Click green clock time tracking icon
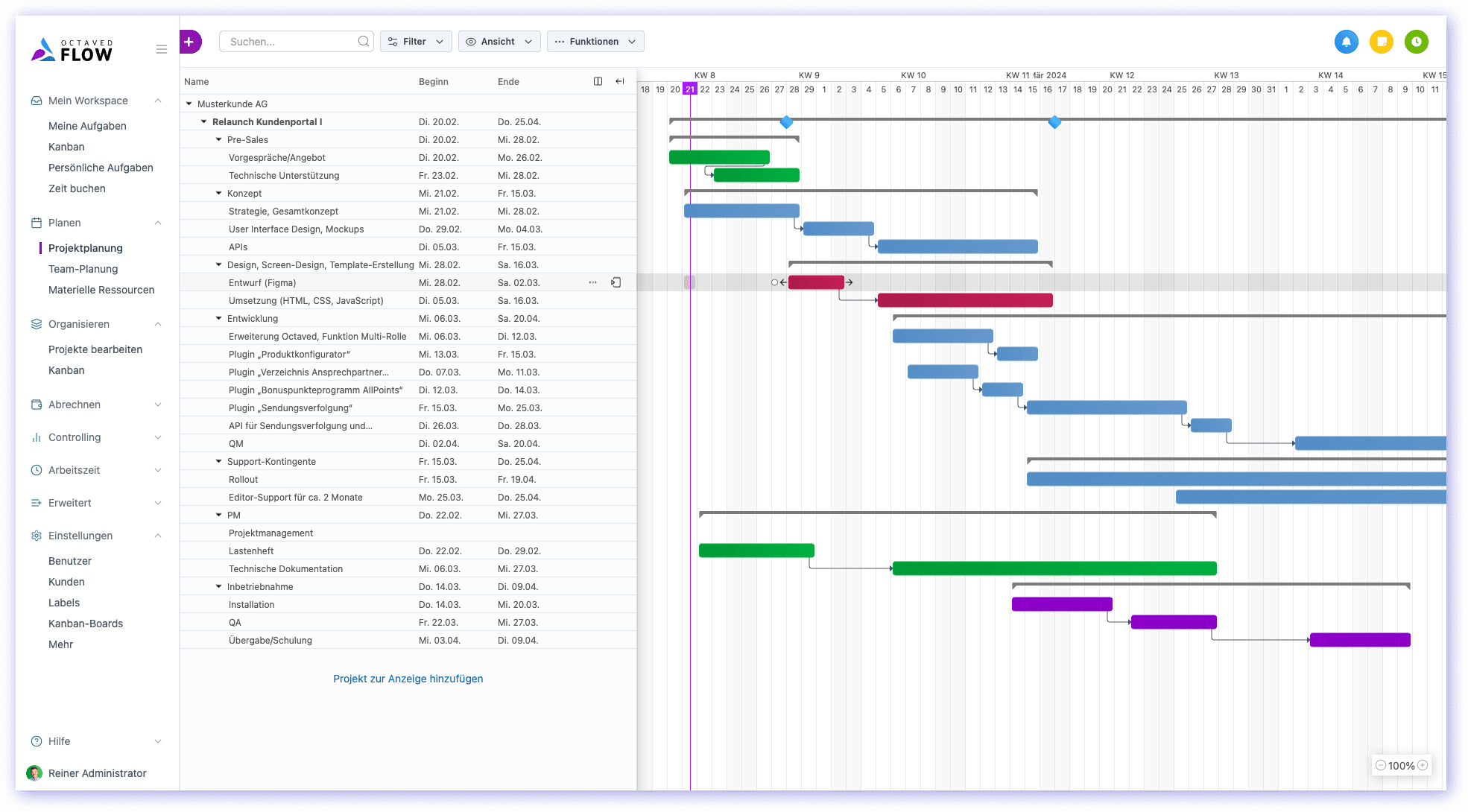 1417,42
